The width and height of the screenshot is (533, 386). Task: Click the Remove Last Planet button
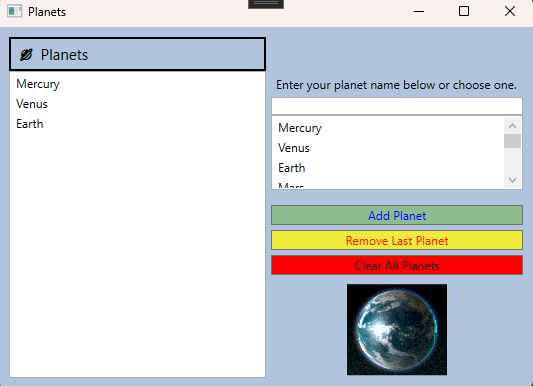pyautogui.click(x=397, y=240)
